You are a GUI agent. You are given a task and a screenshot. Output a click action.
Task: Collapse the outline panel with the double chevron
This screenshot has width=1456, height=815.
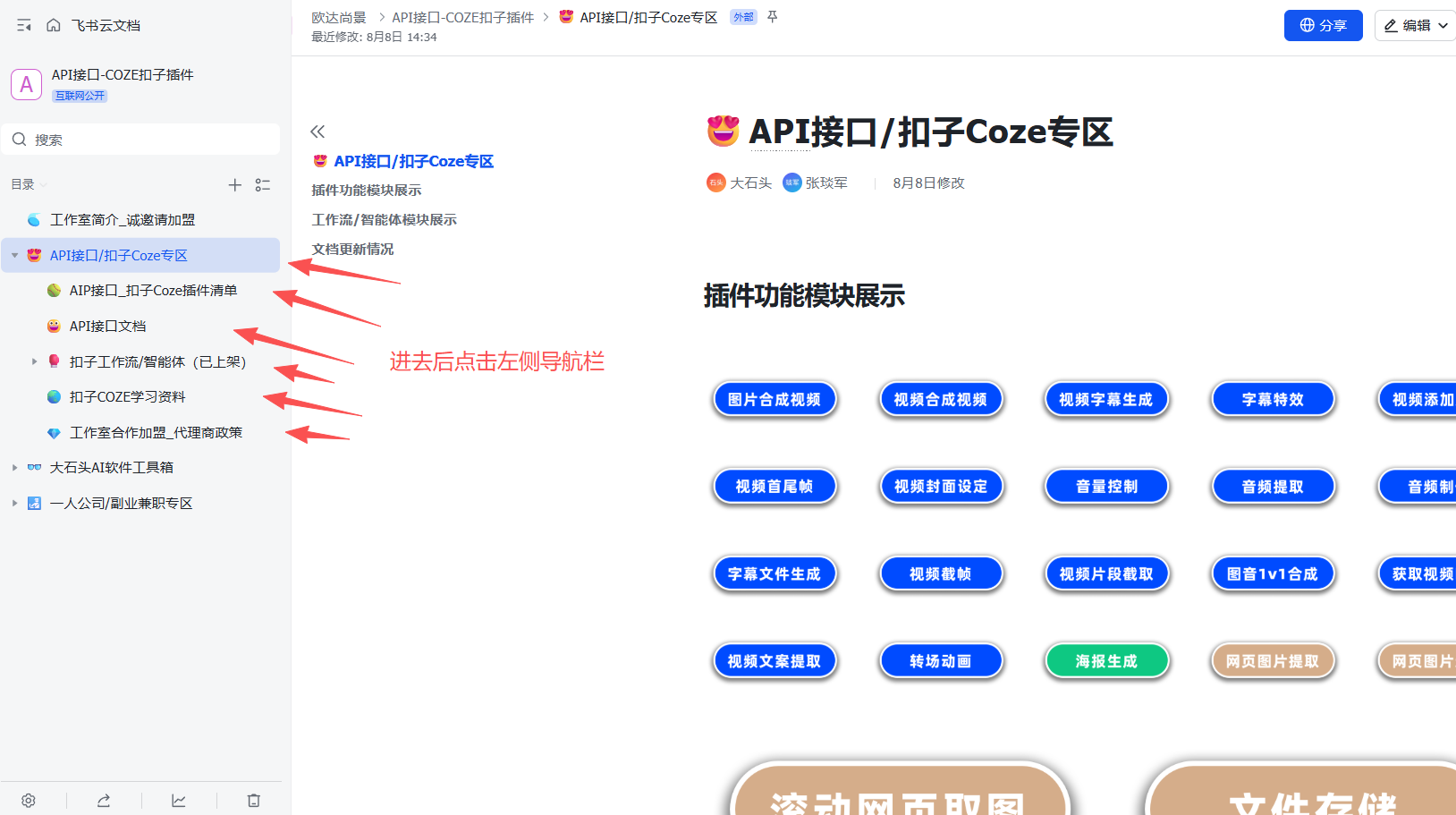(x=317, y=132)
